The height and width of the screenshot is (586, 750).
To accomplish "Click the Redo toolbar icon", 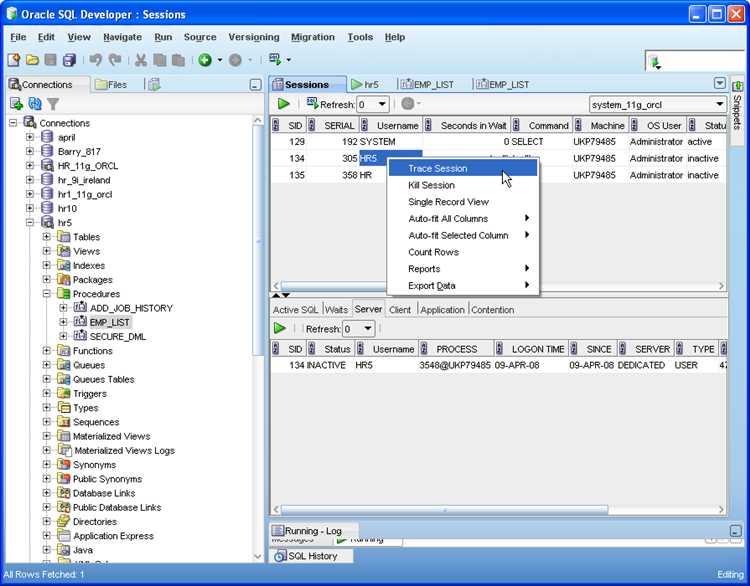I will tap(115, 60).
